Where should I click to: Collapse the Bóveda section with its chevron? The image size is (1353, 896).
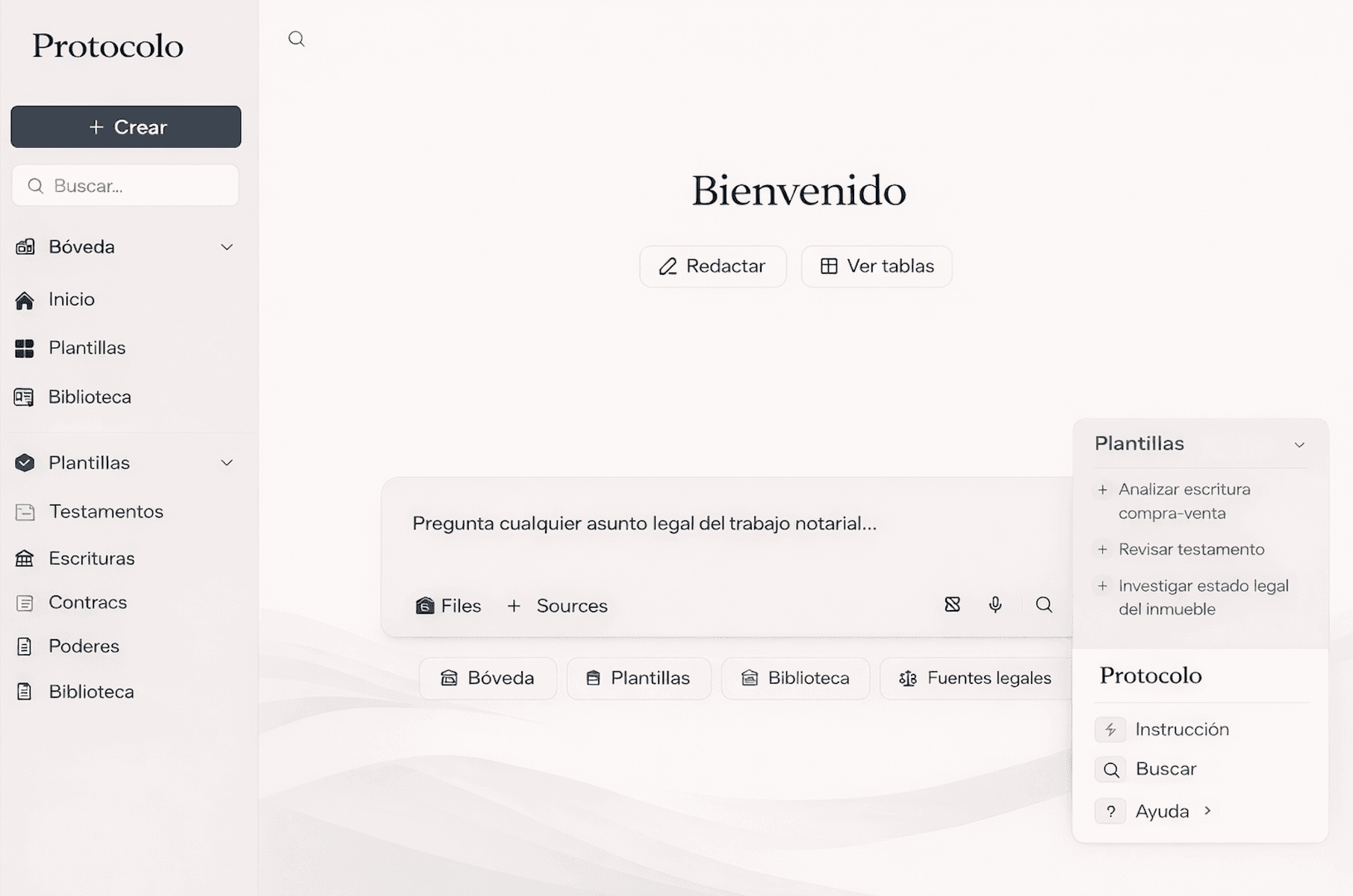tap(226, 246)
